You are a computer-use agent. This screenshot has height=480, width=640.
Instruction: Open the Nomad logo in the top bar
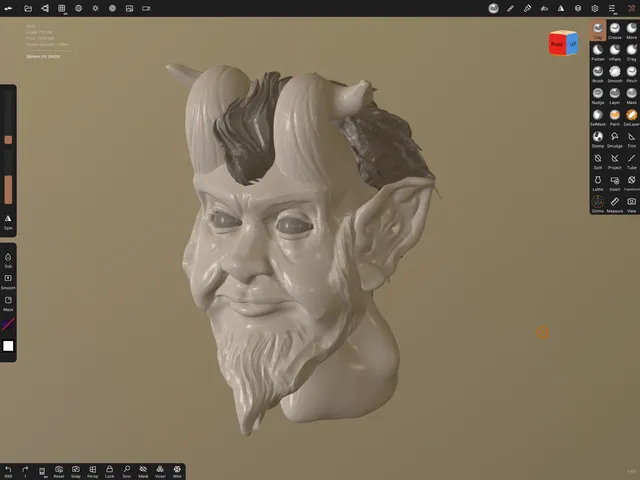(x=8, y=8)
